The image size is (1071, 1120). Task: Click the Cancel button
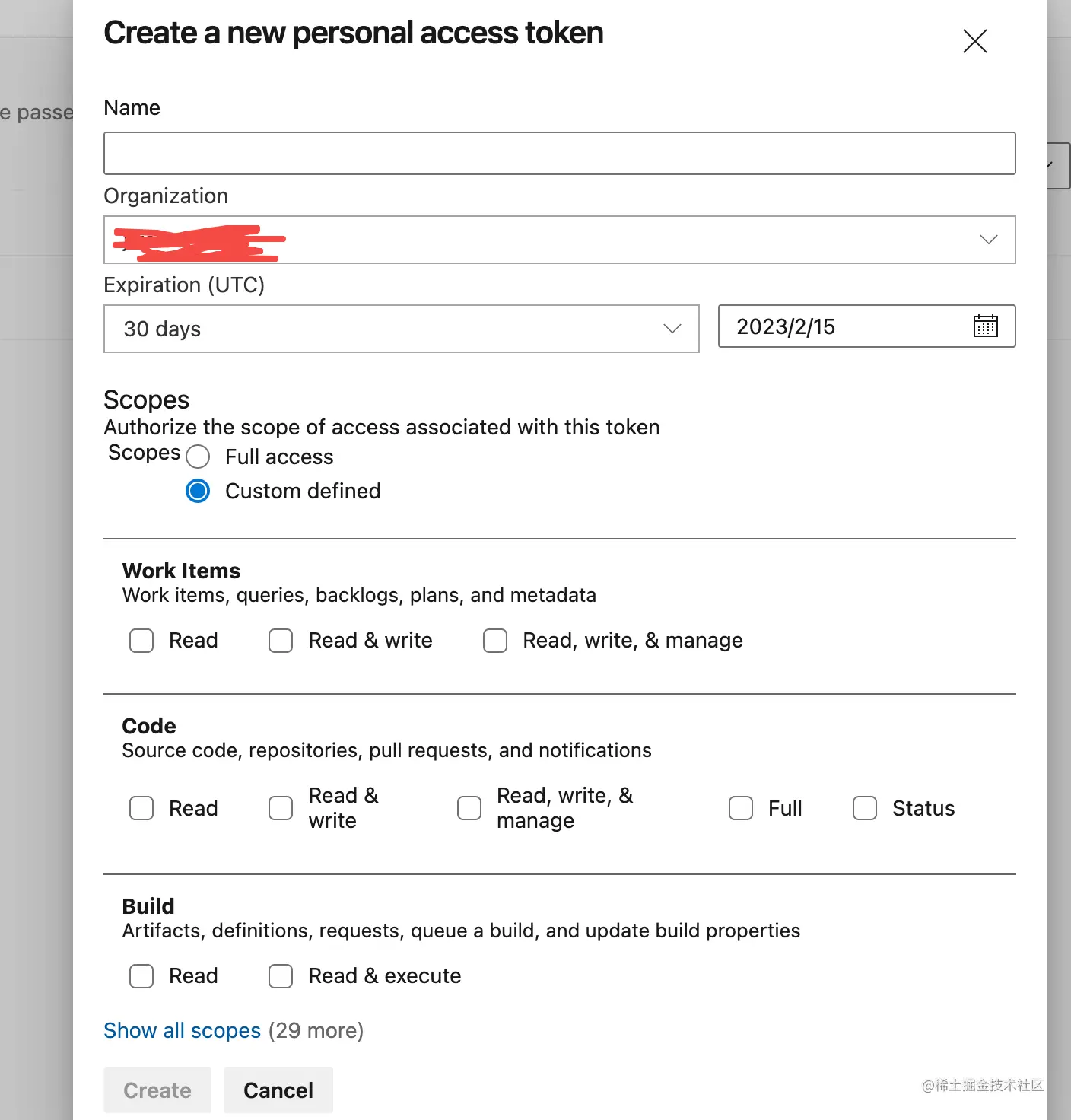[x=278, y=1090]
